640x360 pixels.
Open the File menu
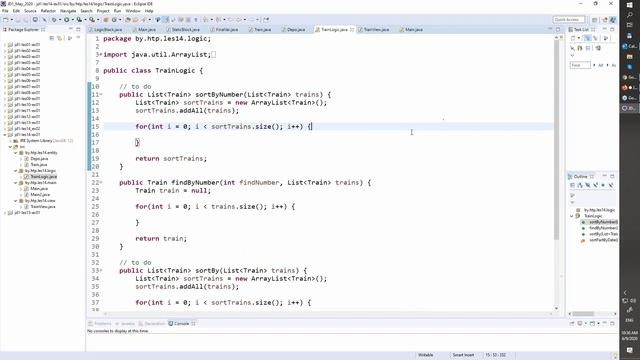pos(5,11)
